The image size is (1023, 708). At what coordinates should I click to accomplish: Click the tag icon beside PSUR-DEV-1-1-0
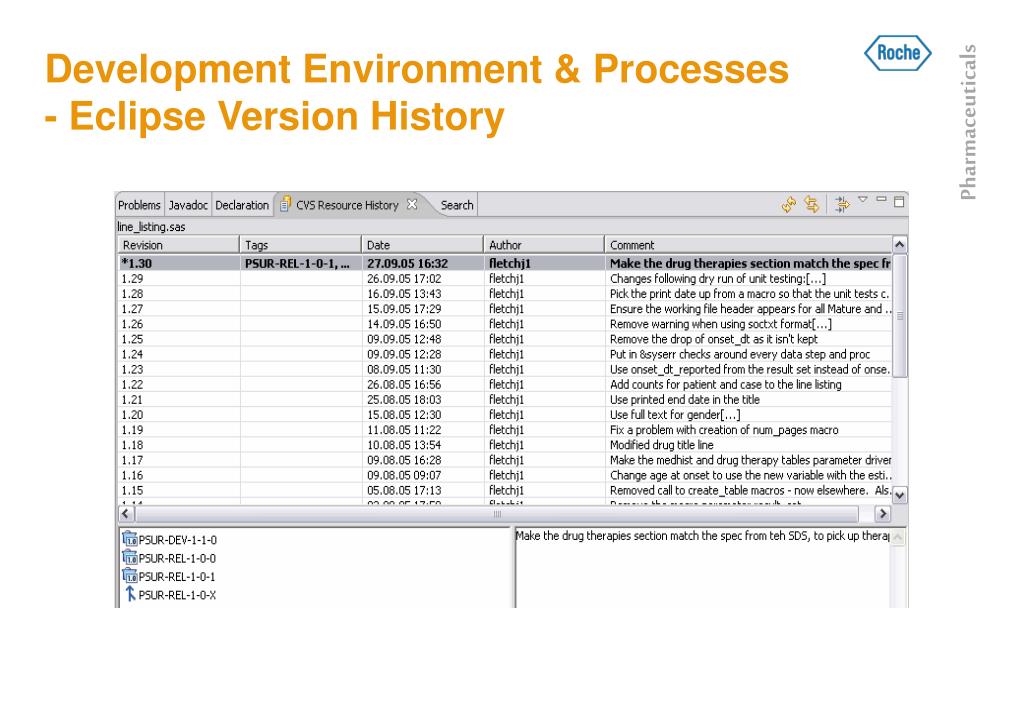[129, 539]
